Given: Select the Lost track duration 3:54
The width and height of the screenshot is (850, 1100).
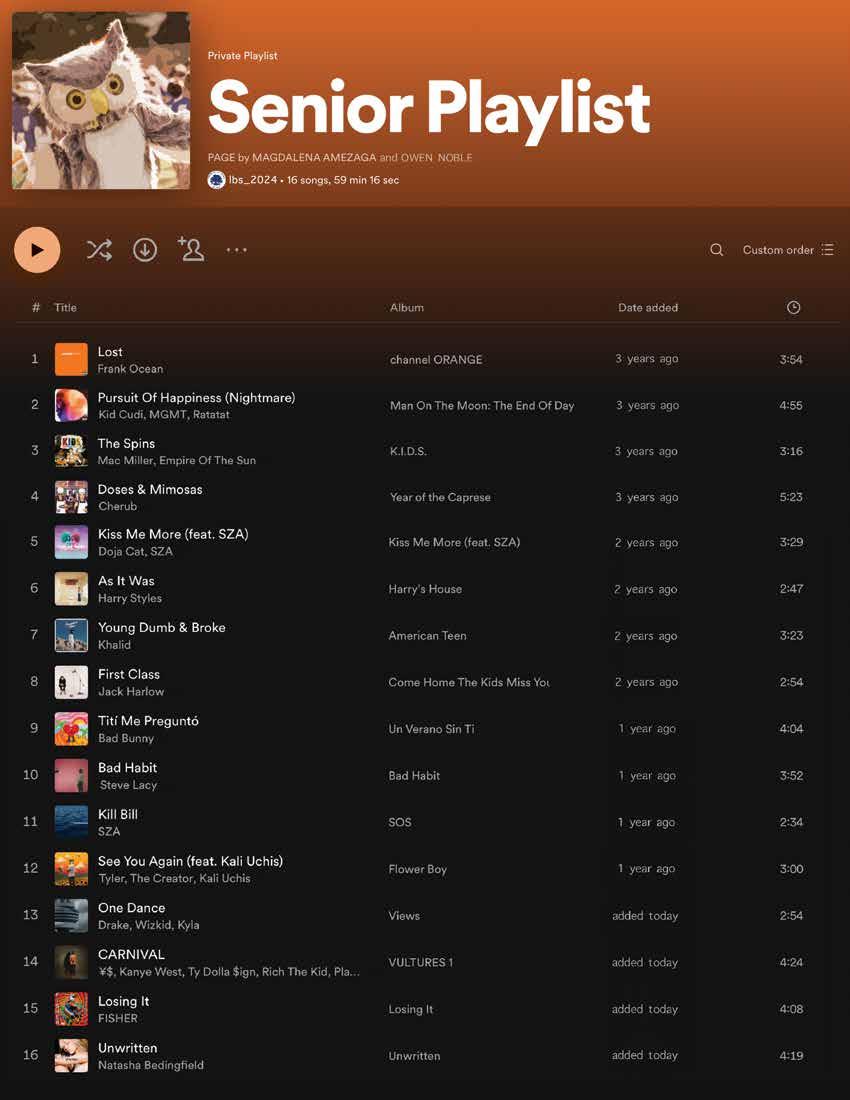Looking at the screenshot, I should tap(791, 359).
